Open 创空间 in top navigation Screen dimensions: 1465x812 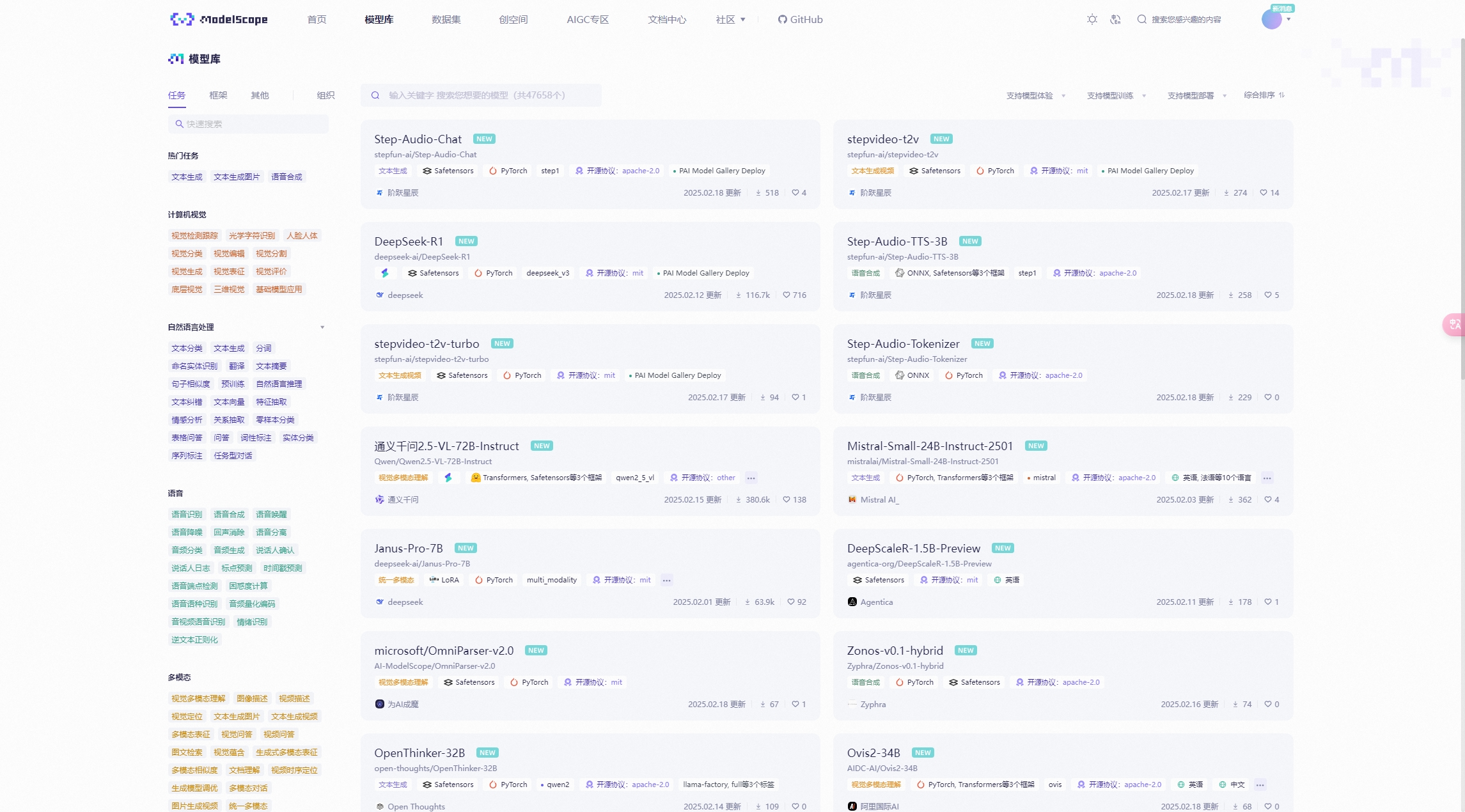coord(513,19)
